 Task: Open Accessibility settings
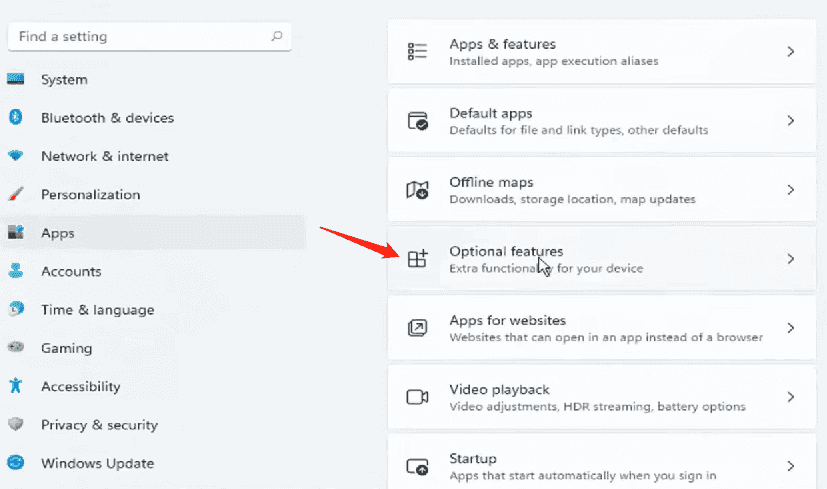(x=81, y=387)
